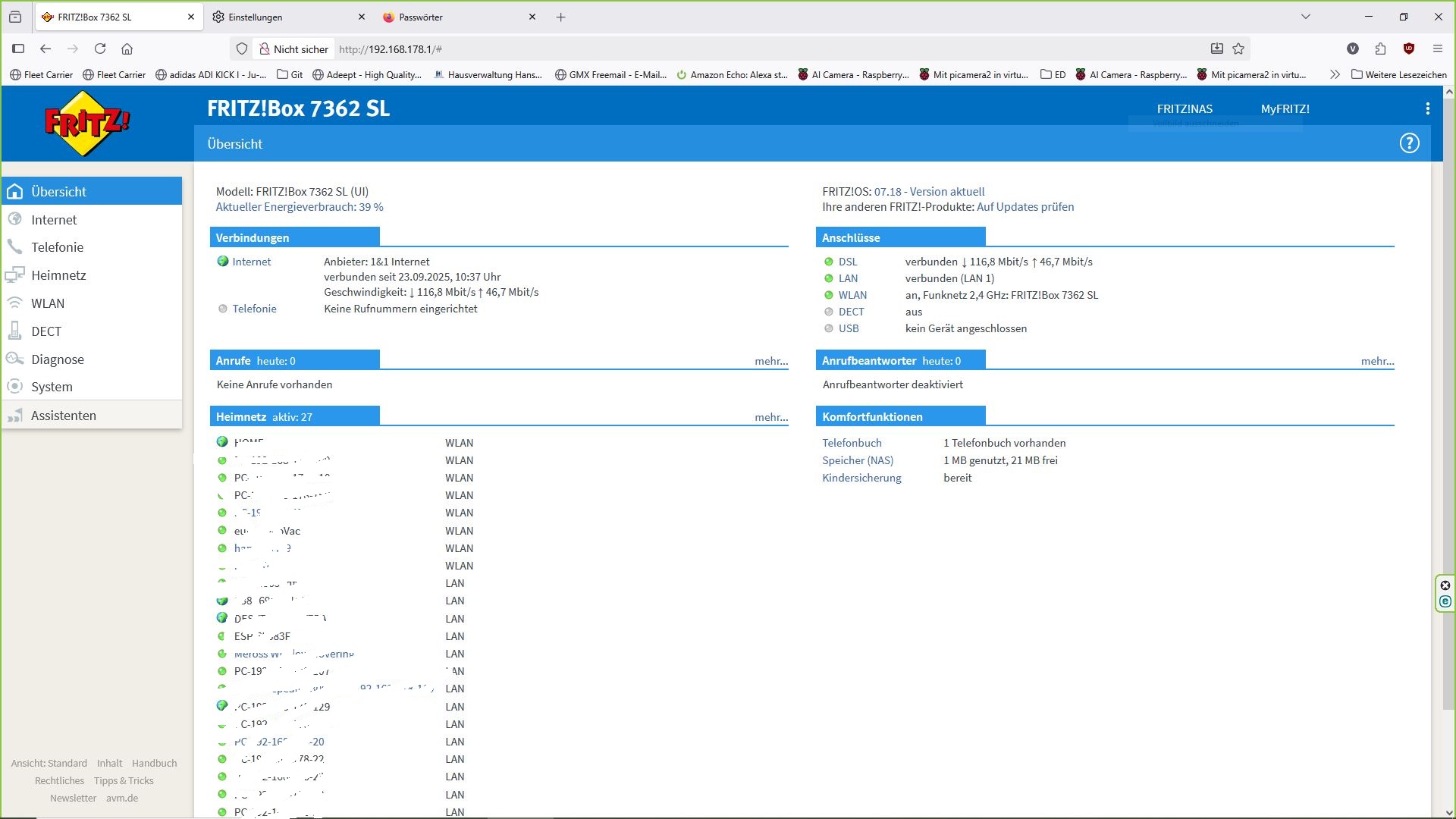Click the uBlock shield icon
Viewport: 1456px width, 819px height.
click(1408, 49)
